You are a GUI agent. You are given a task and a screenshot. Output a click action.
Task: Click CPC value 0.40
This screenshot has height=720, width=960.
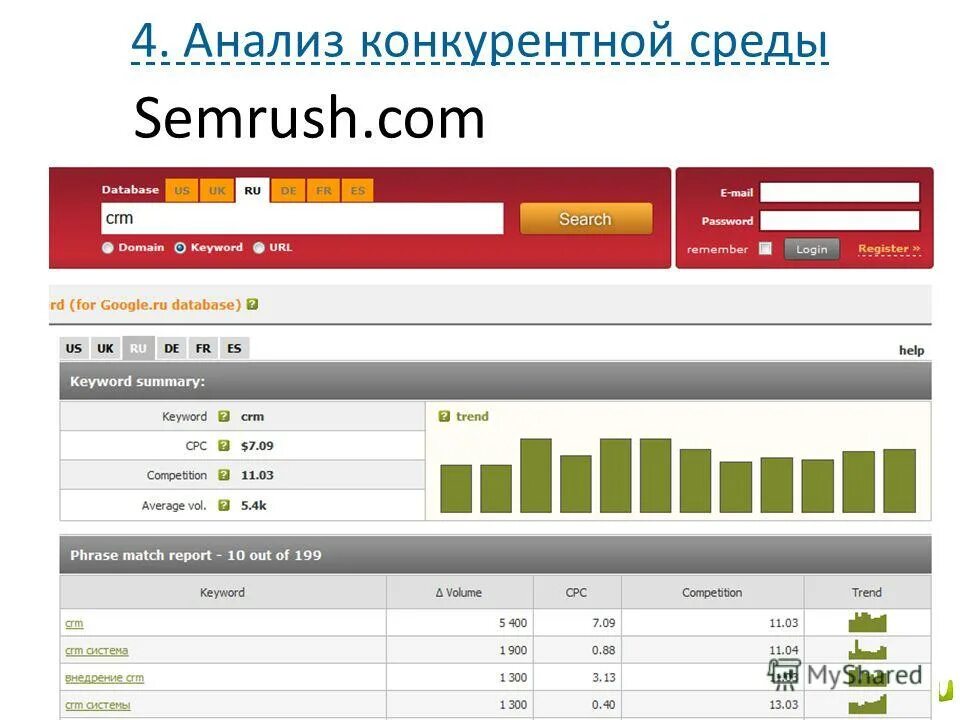[603, 705]
